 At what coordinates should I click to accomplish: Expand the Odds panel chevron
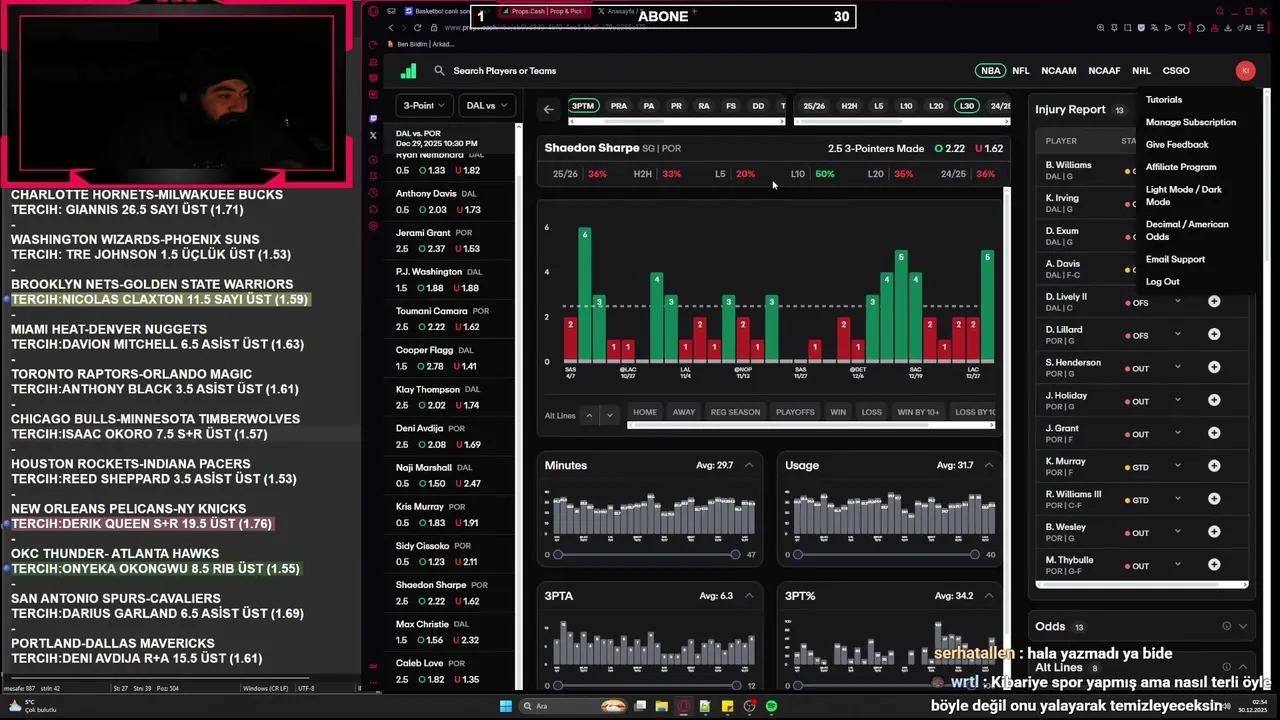point(1243,626)
